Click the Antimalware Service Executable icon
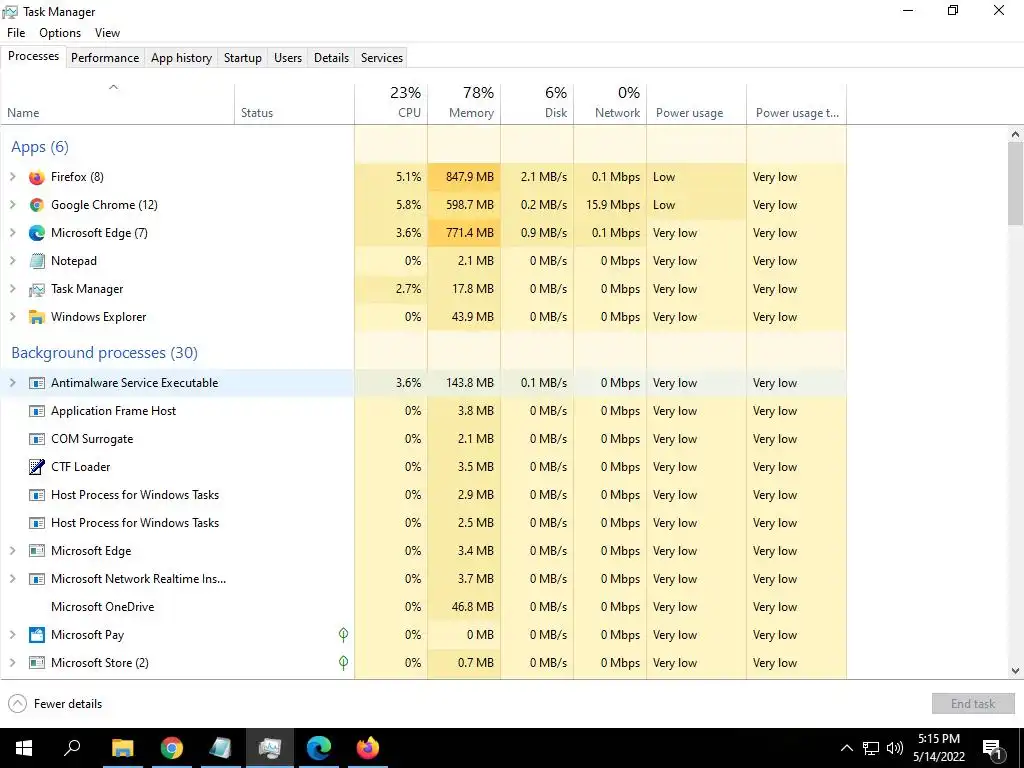The width and height of the screenshot is (1024, 768). pyautogui.click(x=37, y=383)
